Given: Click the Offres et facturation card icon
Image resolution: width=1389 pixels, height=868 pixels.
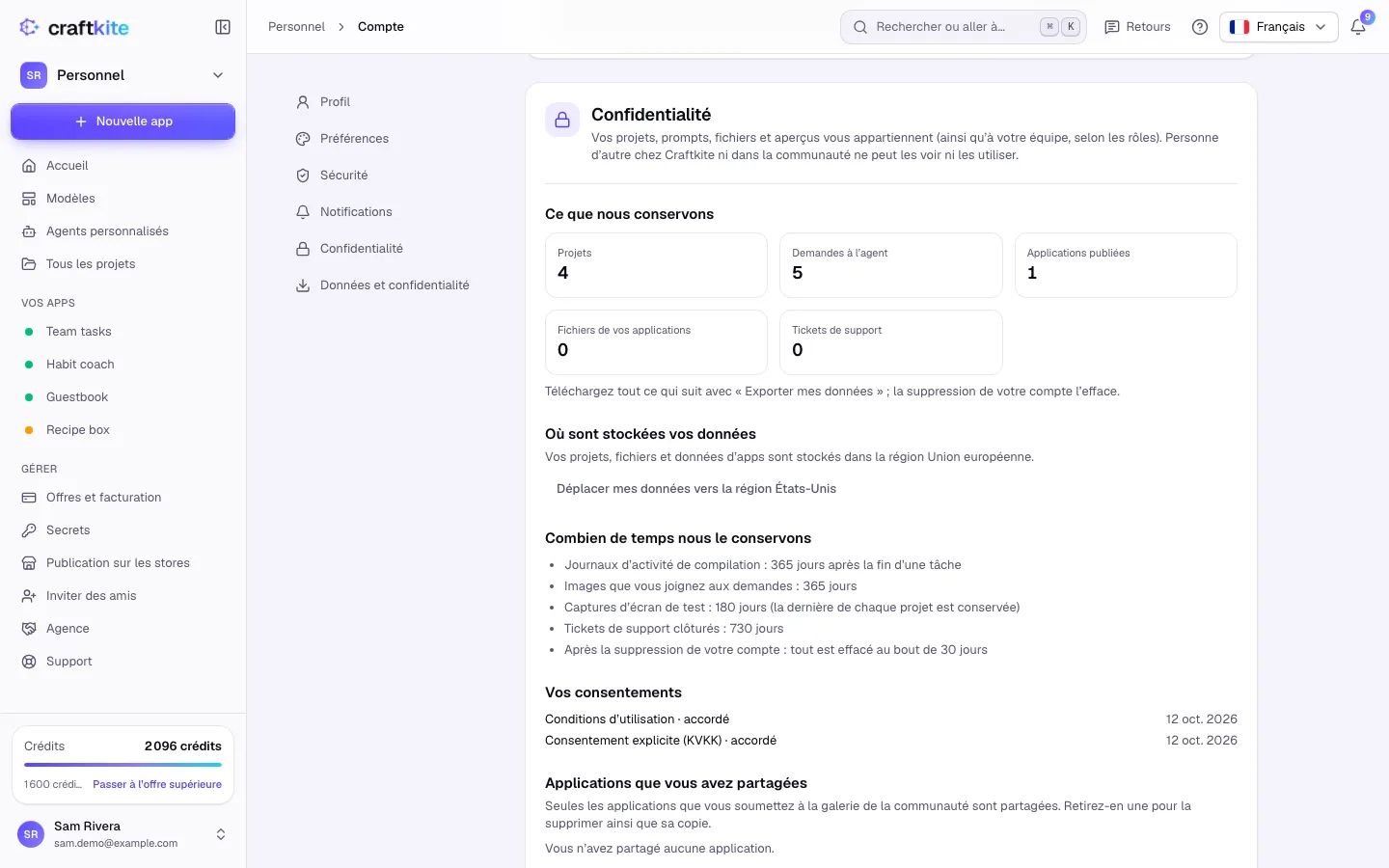Looking at the screenshot, I should pyautogui.click(x=29, y=498).
